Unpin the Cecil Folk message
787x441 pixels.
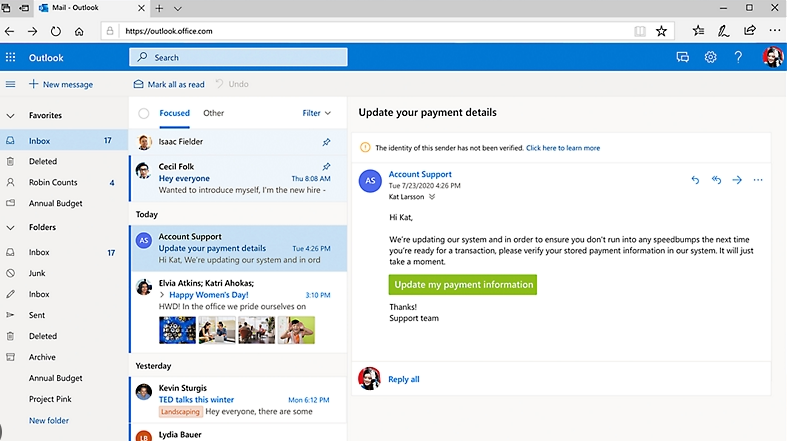(326, 166)
